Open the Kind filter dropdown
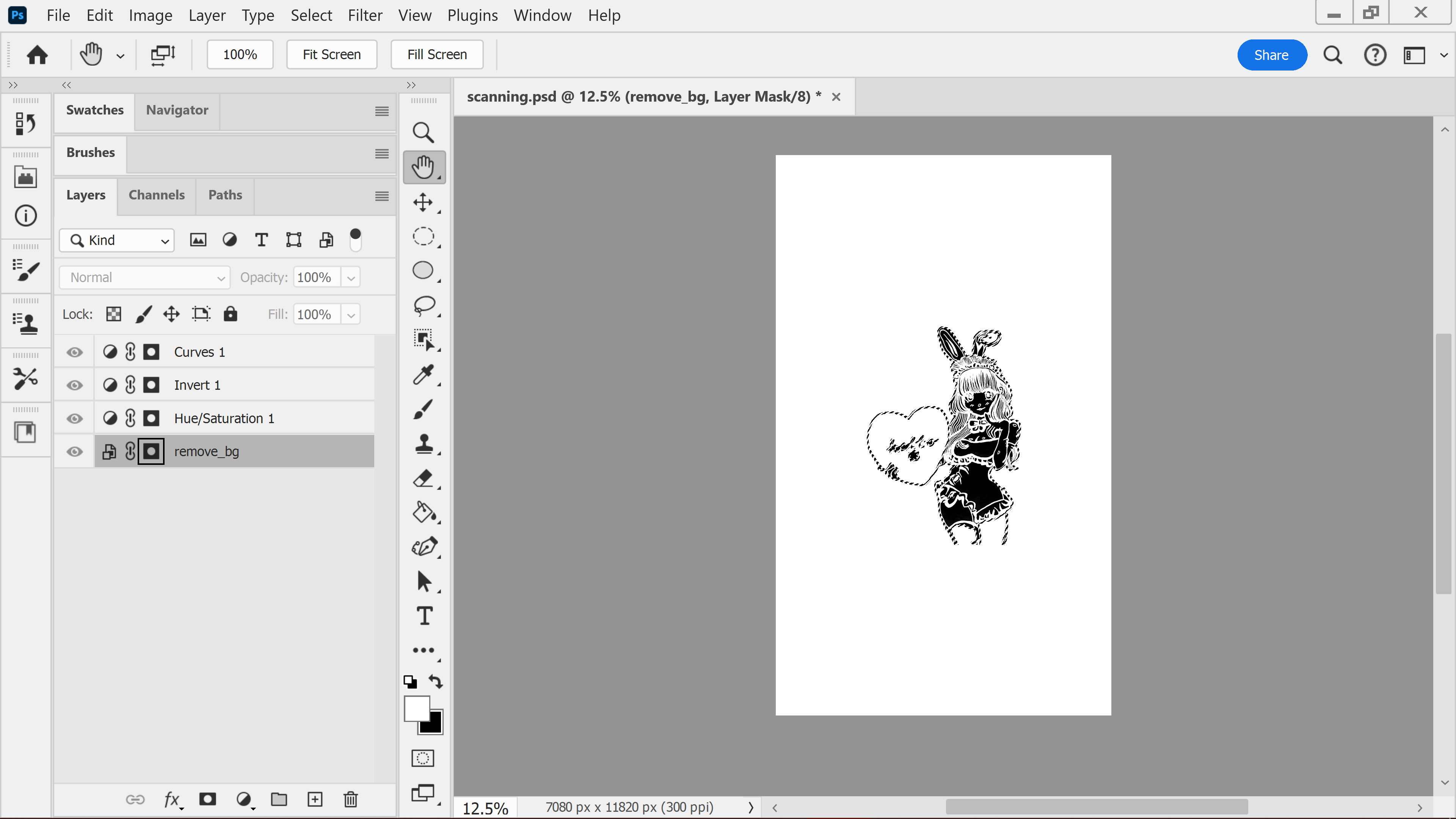1456x819 pixels. point(117,241)
